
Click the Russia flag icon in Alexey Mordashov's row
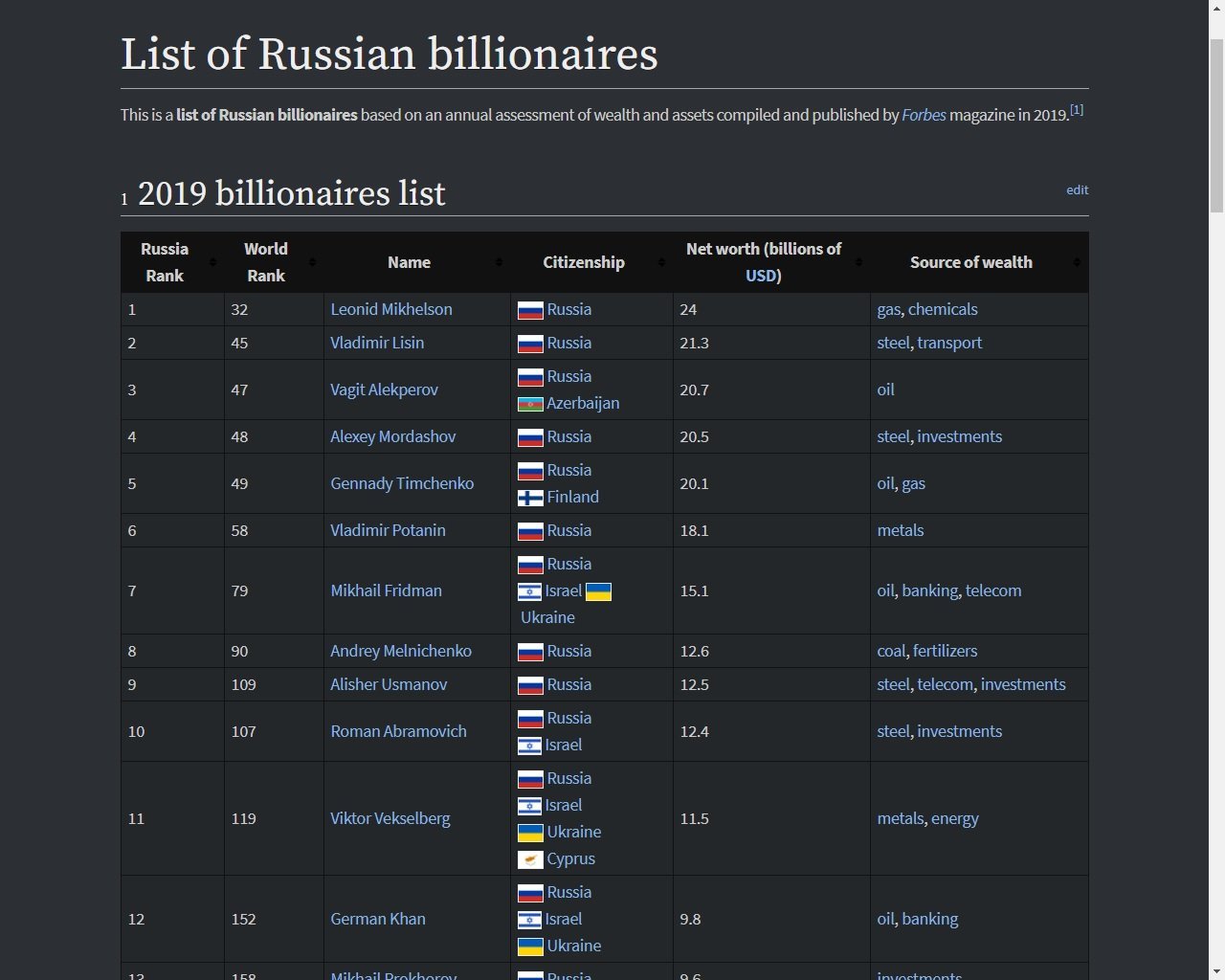(530, 437)
